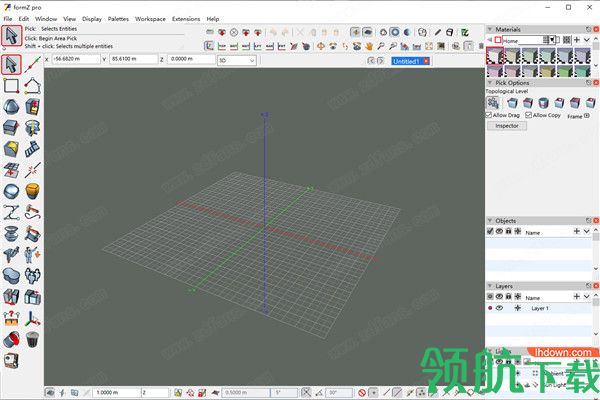This screenshot has width=600, height=400.
Task: Open the Workspace menu
Action: tap(150, 19)
